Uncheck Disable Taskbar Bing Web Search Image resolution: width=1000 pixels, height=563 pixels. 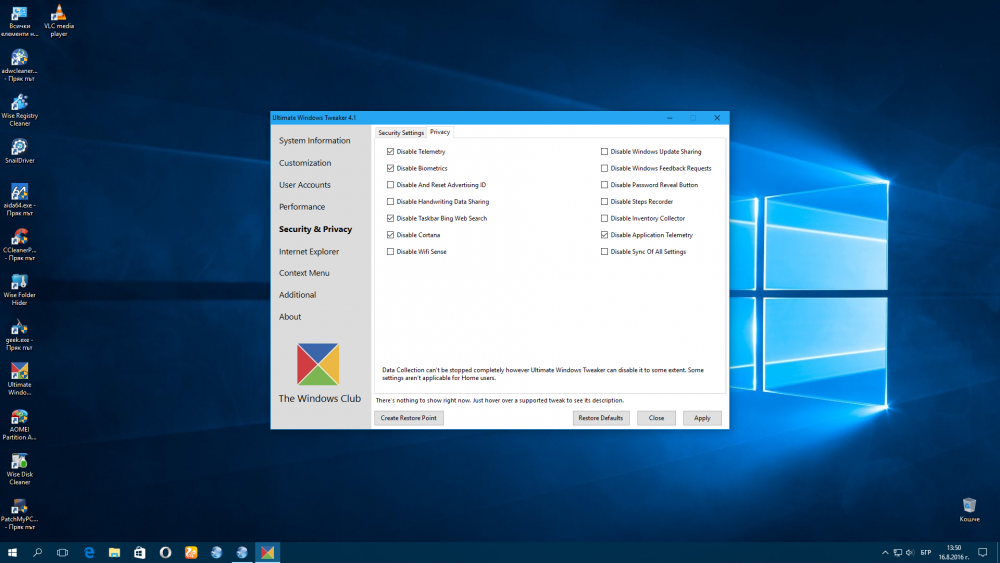tap(390, 218)
